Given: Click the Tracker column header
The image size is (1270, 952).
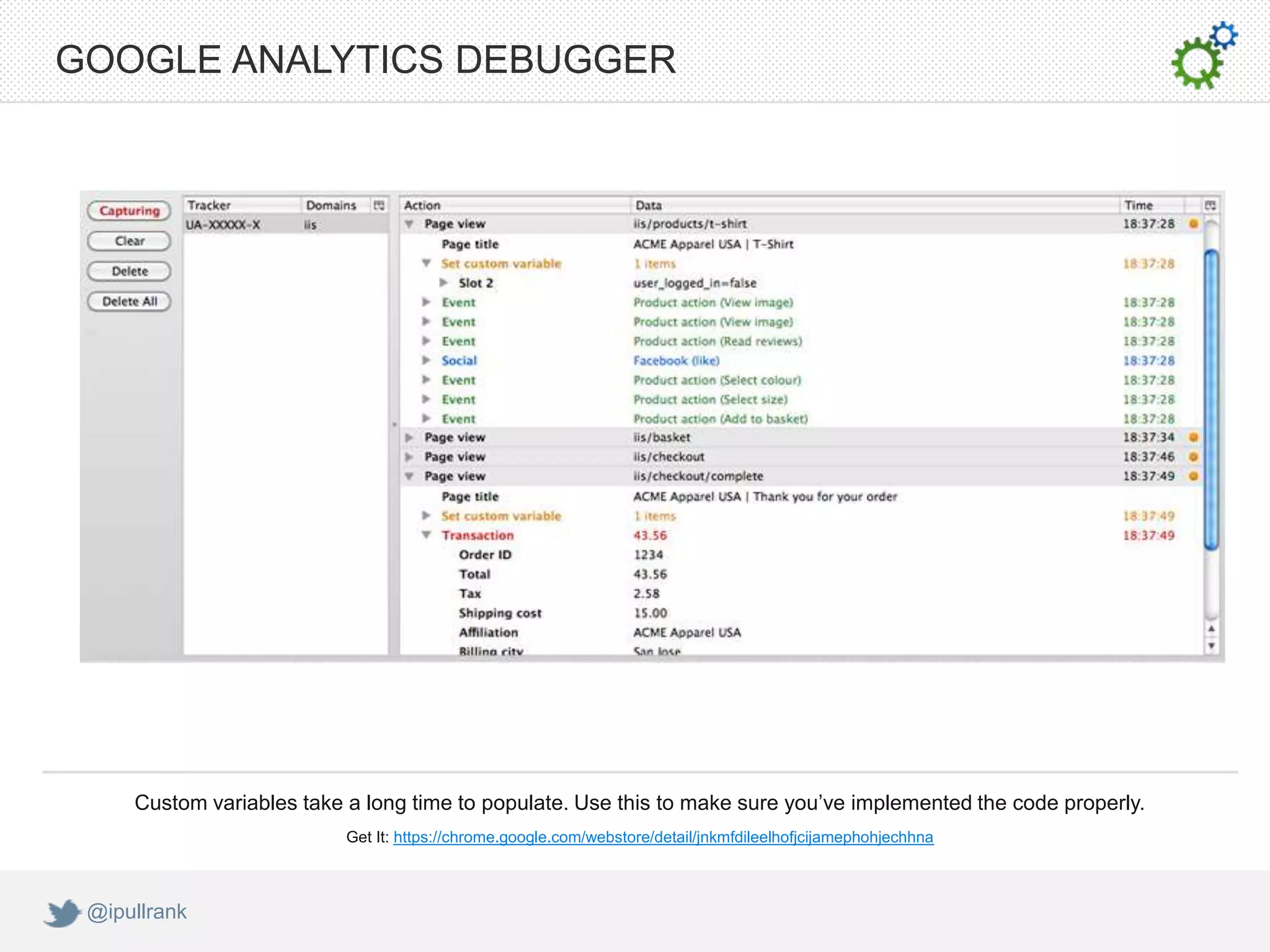Looking at the screenshot, I should 242,205.
